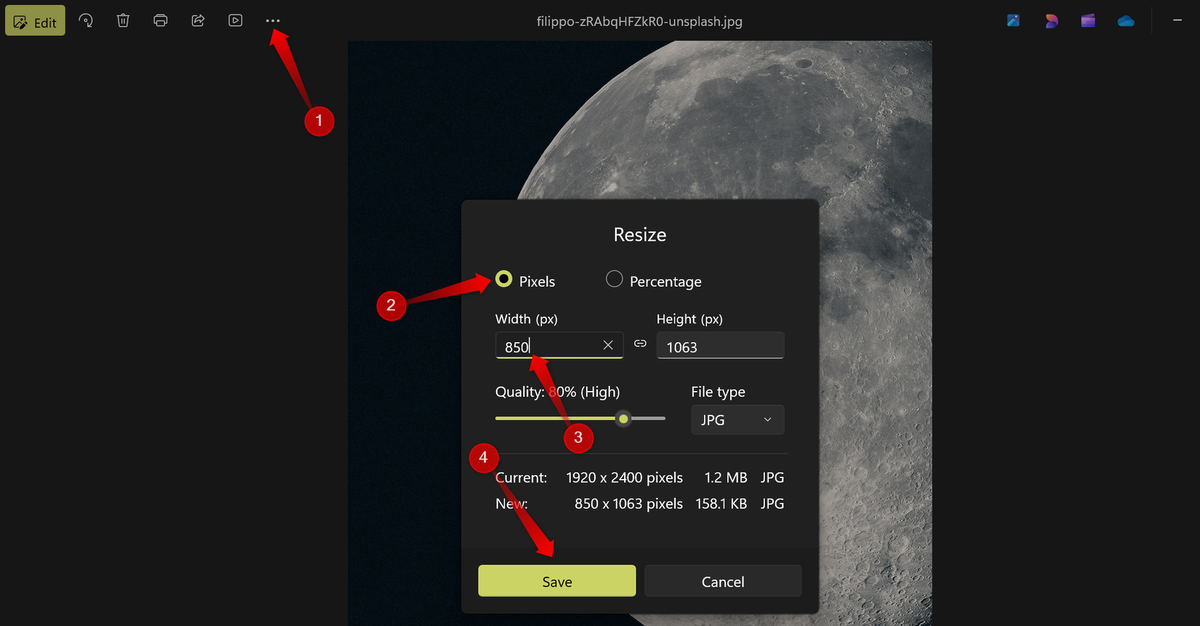This screenshot has height=626, width=1200.
Task: Open the Designer app icon in title bar
Action: coord(1013,20)
